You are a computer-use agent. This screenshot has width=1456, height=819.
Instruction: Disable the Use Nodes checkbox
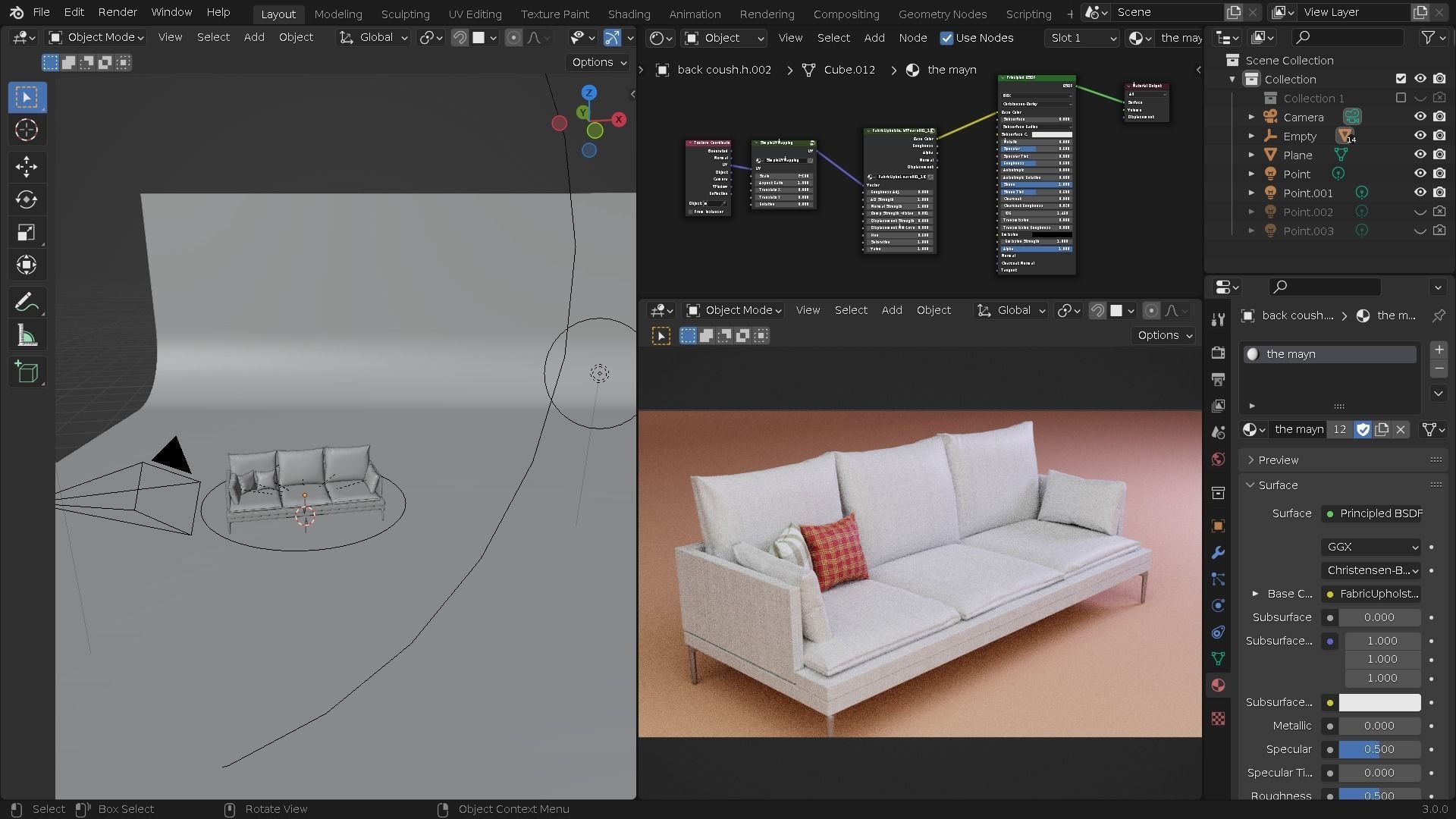coord(947,38)
